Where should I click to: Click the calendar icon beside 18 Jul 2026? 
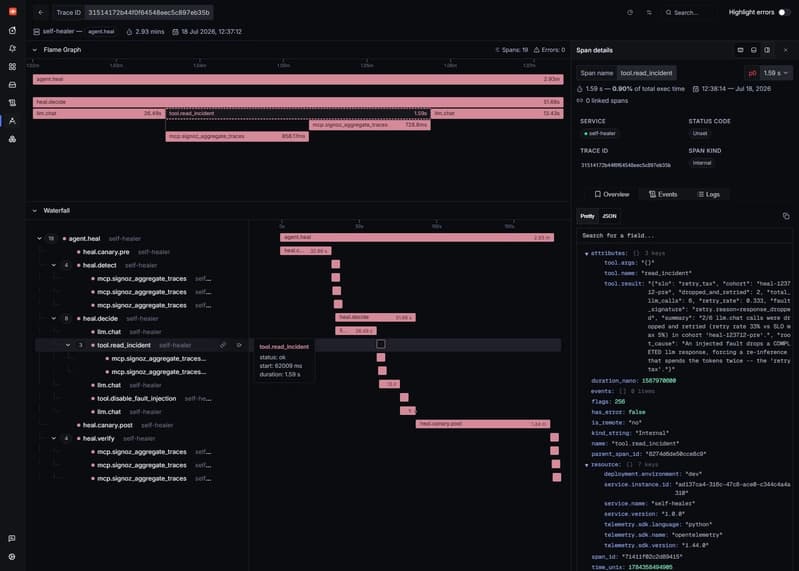(x=175, y=32)
